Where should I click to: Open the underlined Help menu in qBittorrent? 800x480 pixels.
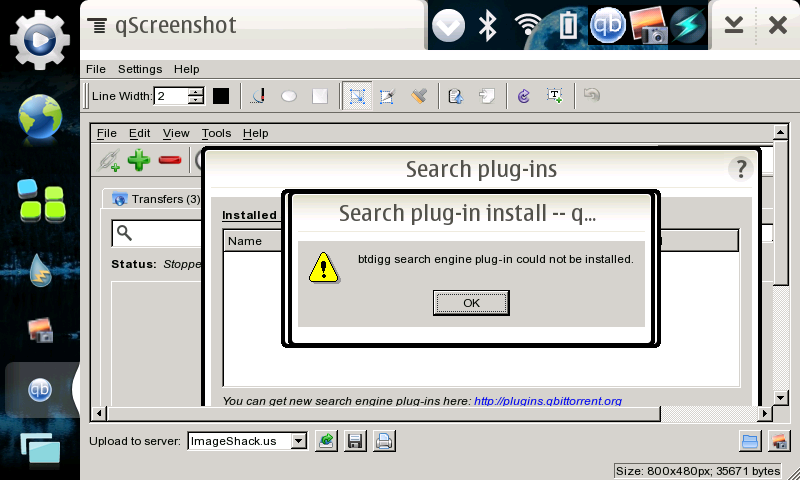[x=255, y=133]
